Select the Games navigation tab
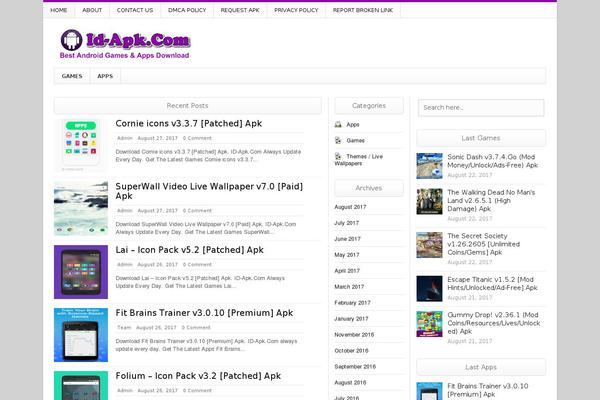 [72, 76]
